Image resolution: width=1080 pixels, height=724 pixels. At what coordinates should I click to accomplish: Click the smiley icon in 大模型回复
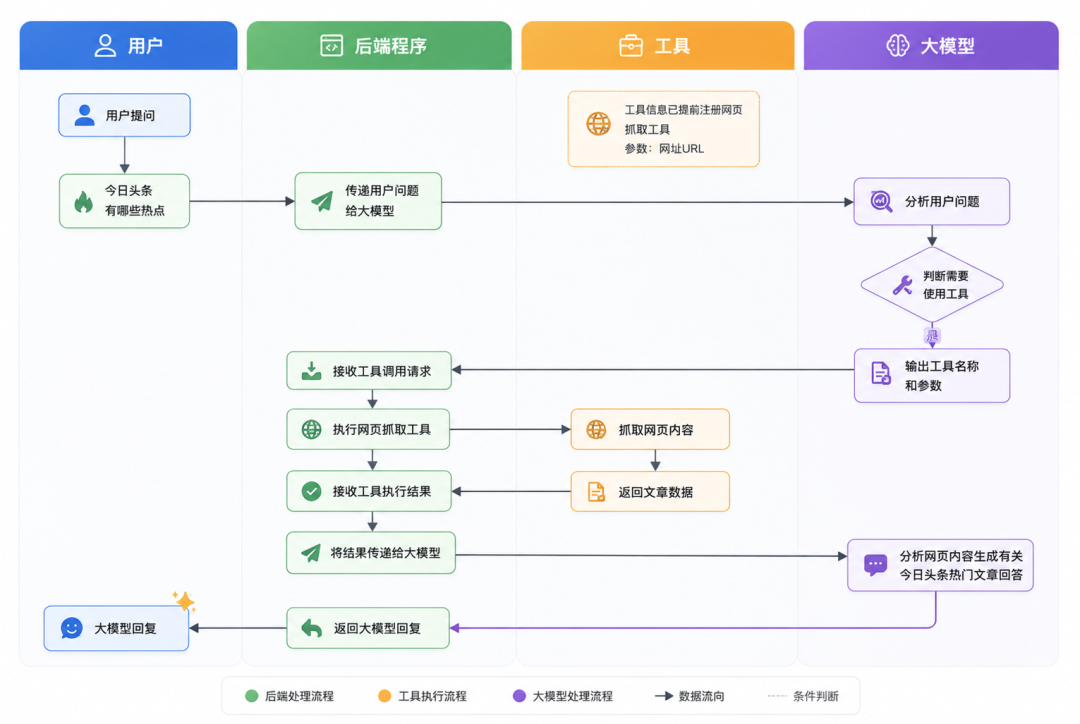click(x=72, y=628)
